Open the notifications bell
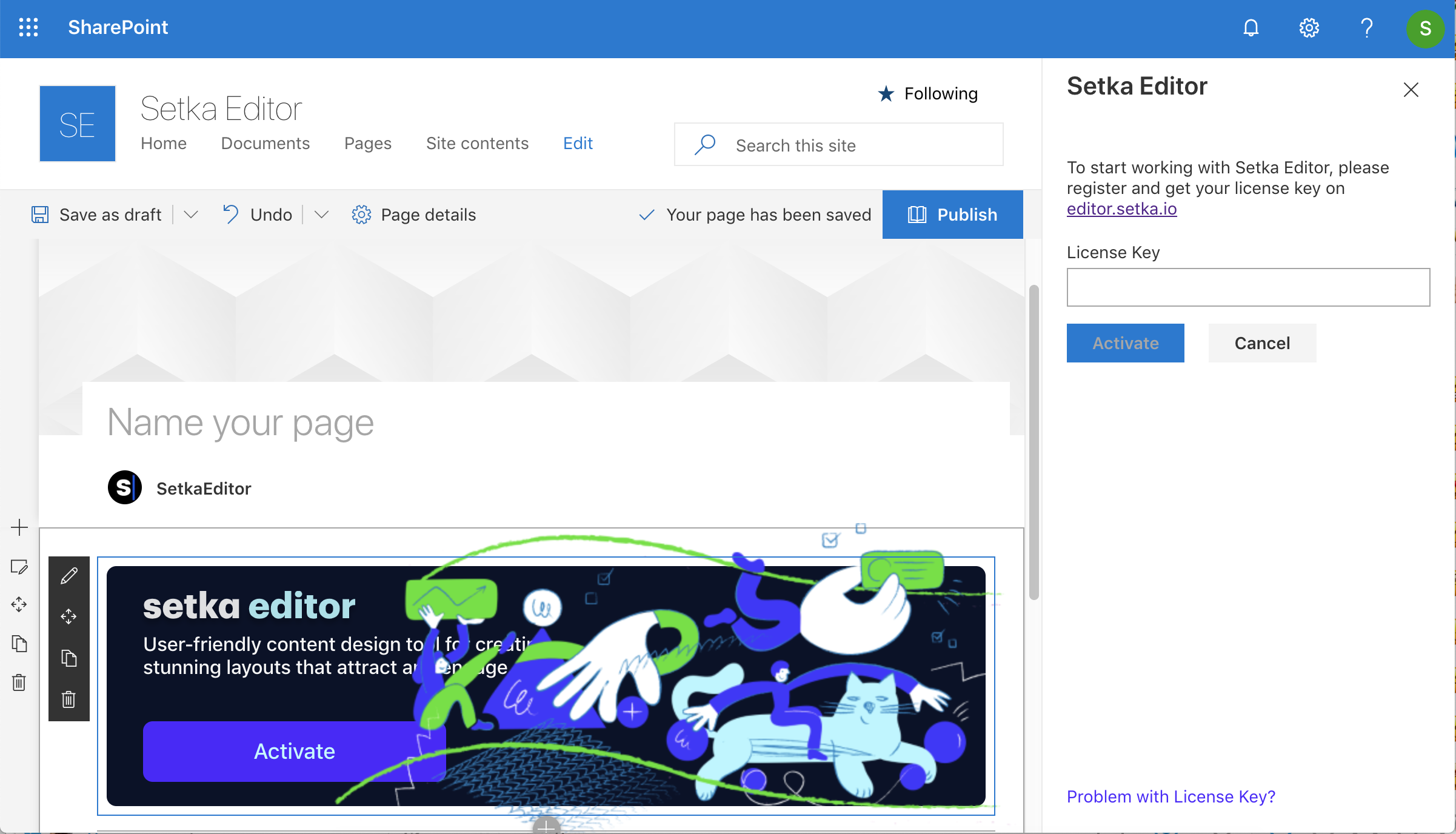The width and height of the screenshot is (1456, 834). [x=1251, y=28]
